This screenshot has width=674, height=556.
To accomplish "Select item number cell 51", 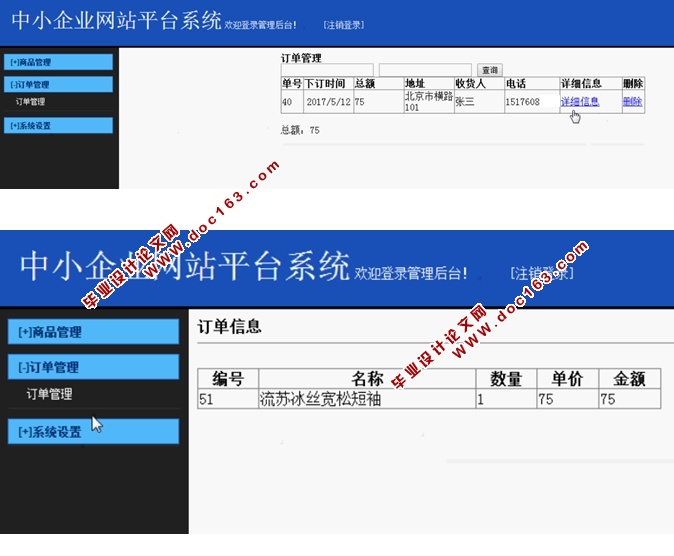I will point(228,399).
